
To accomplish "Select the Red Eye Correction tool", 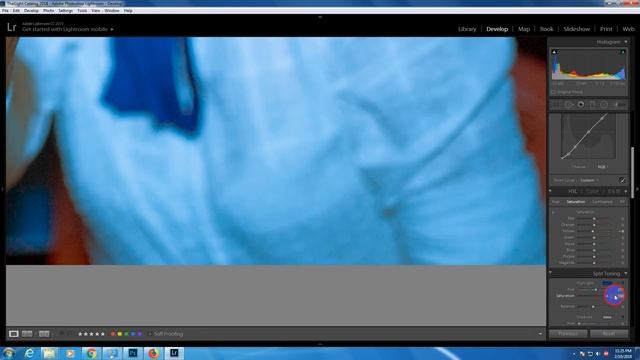I will [x=580, y=105].
